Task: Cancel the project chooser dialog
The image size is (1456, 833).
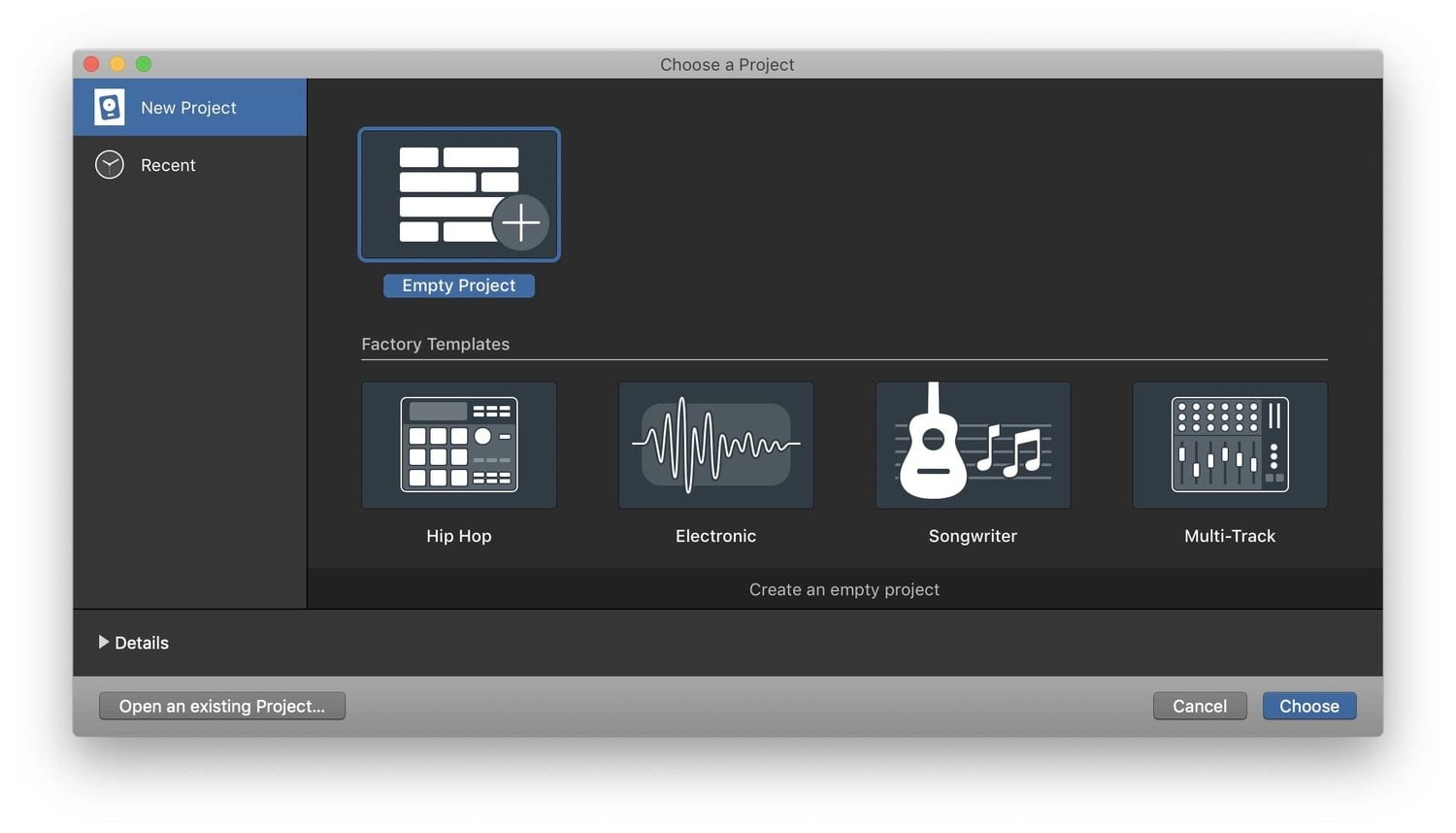Action: 1200,706
